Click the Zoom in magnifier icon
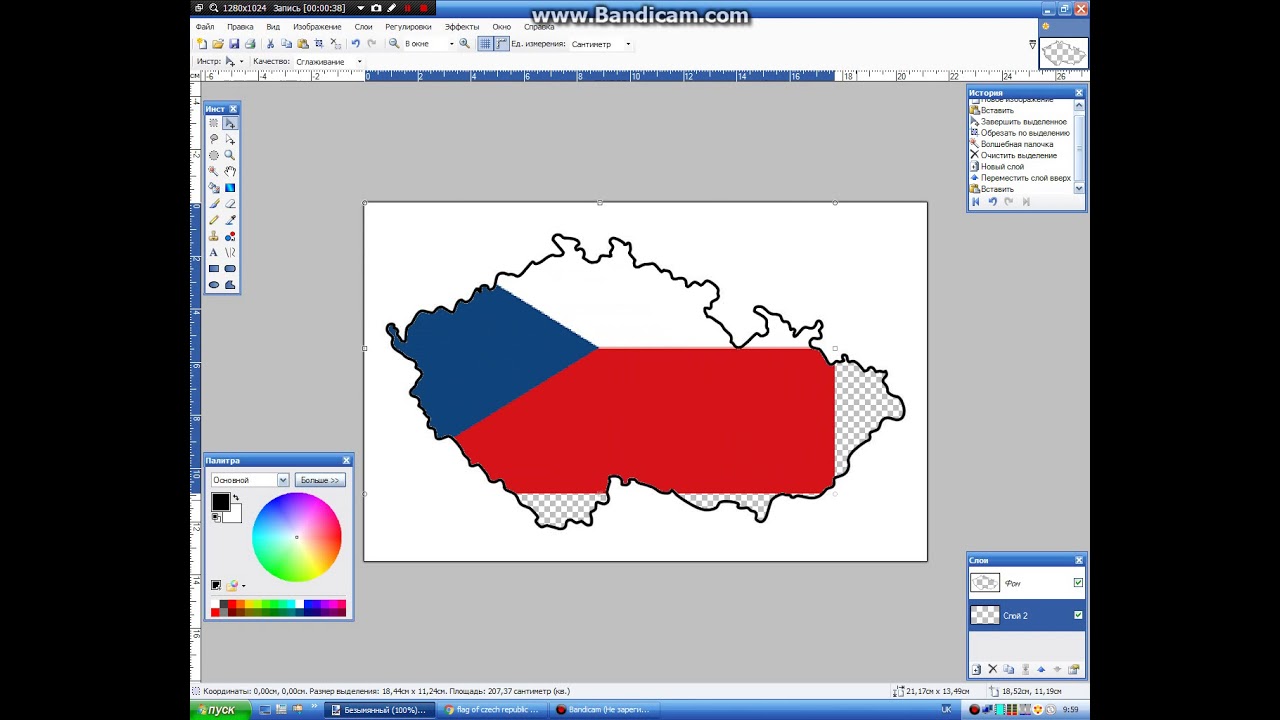 tap(464, 44)
